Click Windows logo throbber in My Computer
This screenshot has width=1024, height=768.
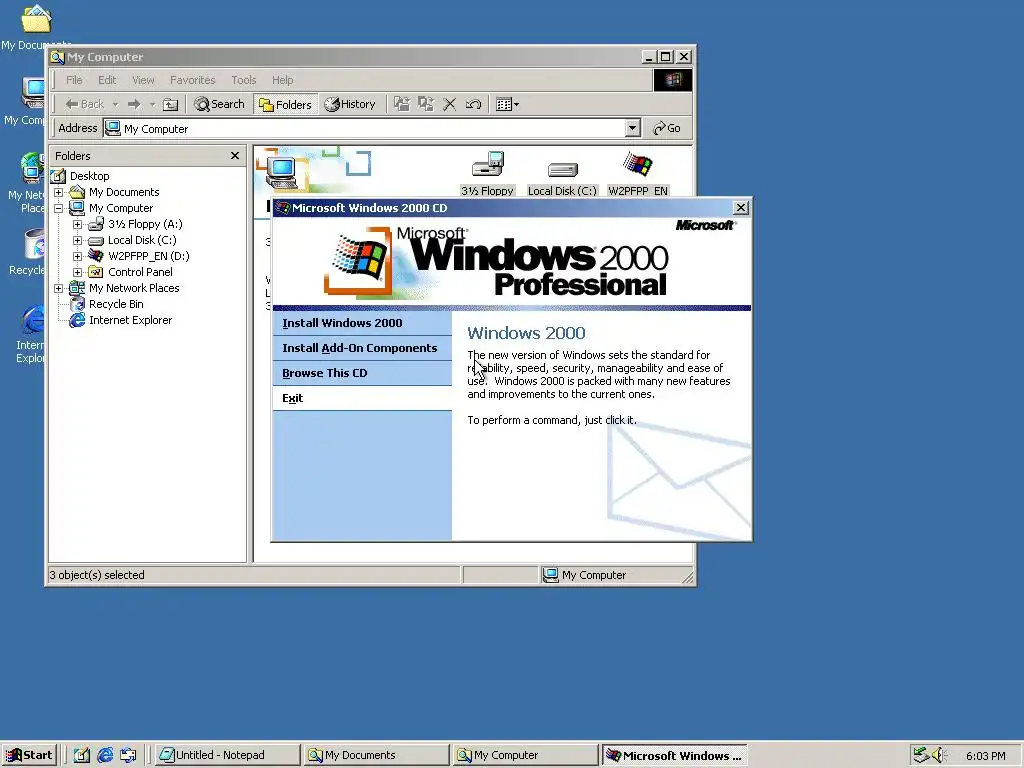673,80
